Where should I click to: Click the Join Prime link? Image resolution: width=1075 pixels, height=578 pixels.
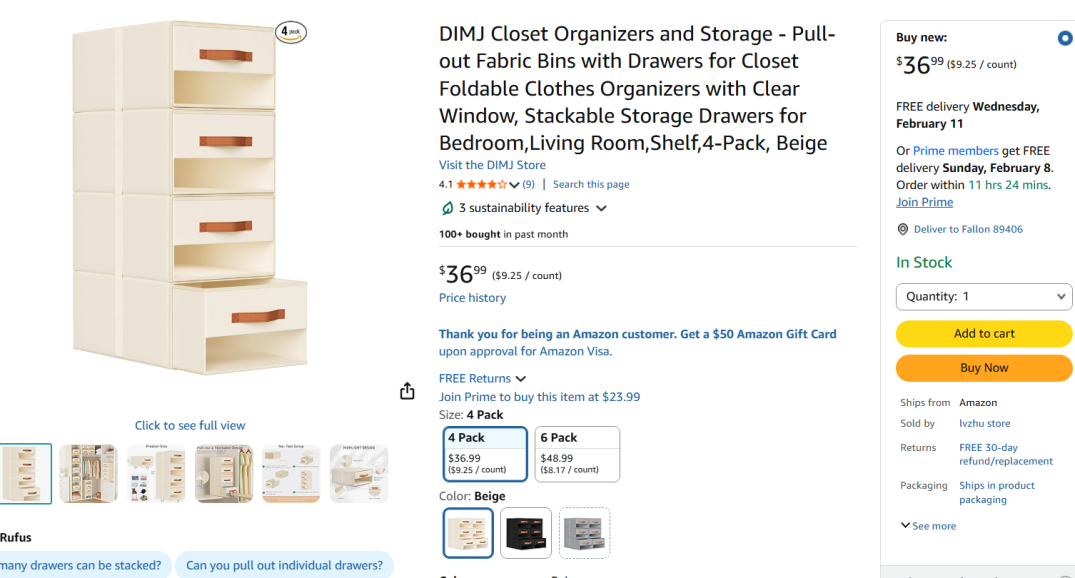(x=924, y=202)
